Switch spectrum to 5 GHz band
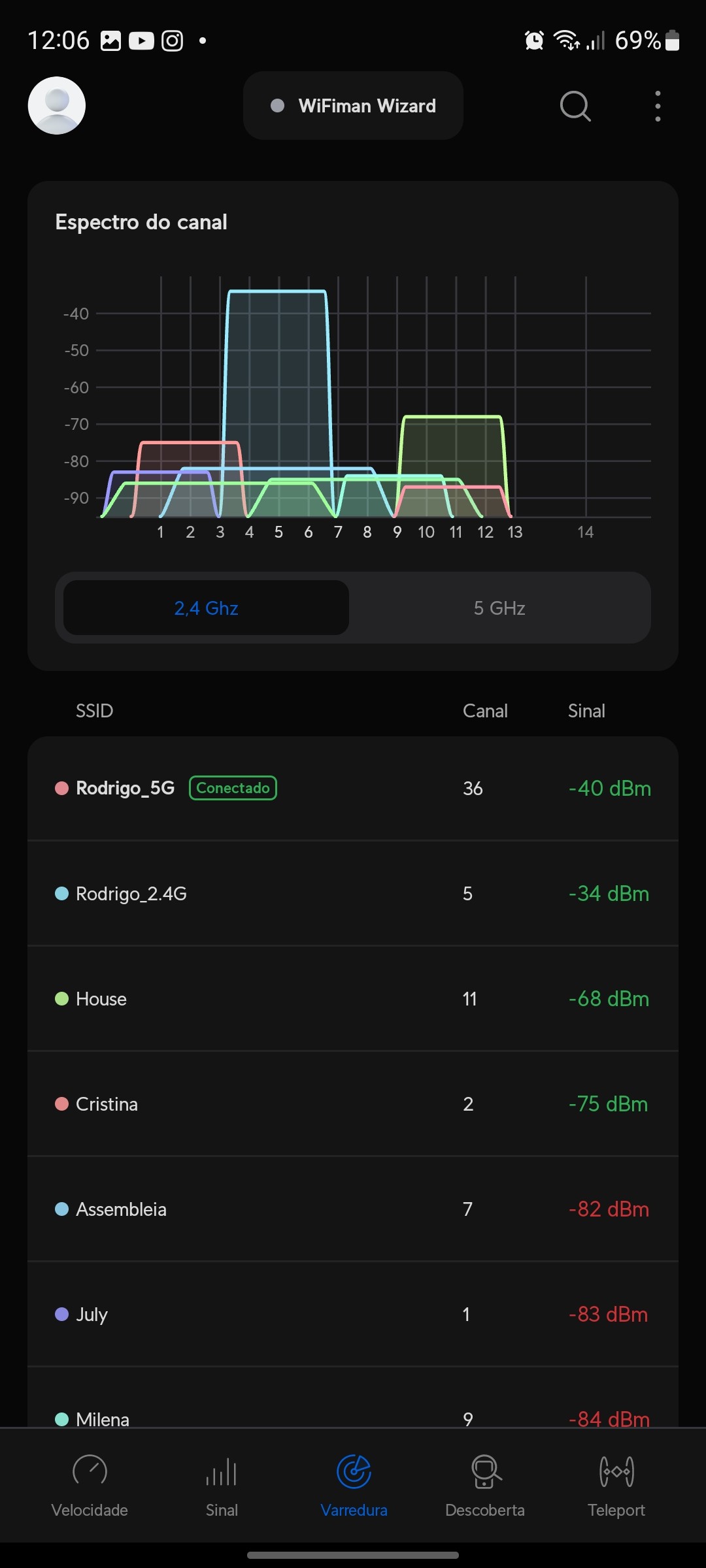 (x=499, y=608)
